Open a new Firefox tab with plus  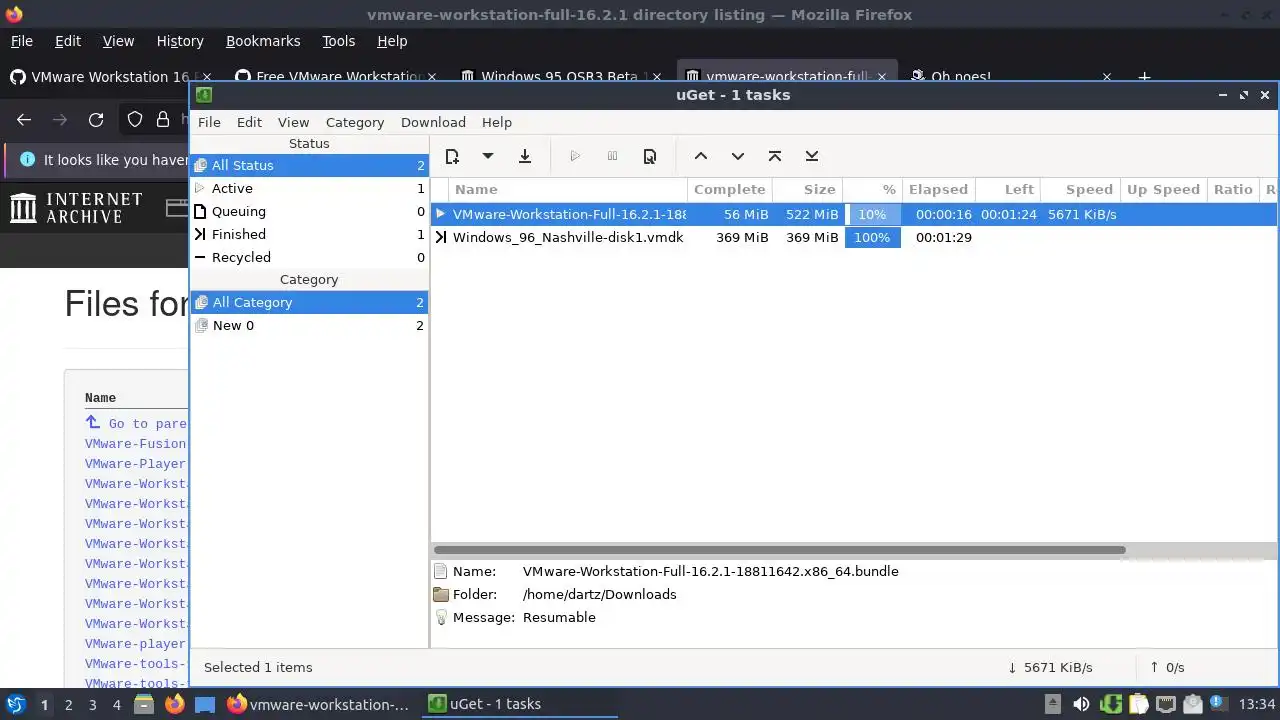point(1144,77)
